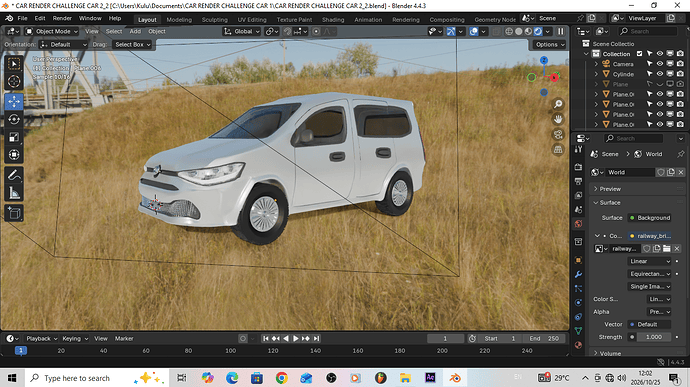Jump to timeline end frame
The height and width of the screenshot is (387, 690).
coord(316,339)
